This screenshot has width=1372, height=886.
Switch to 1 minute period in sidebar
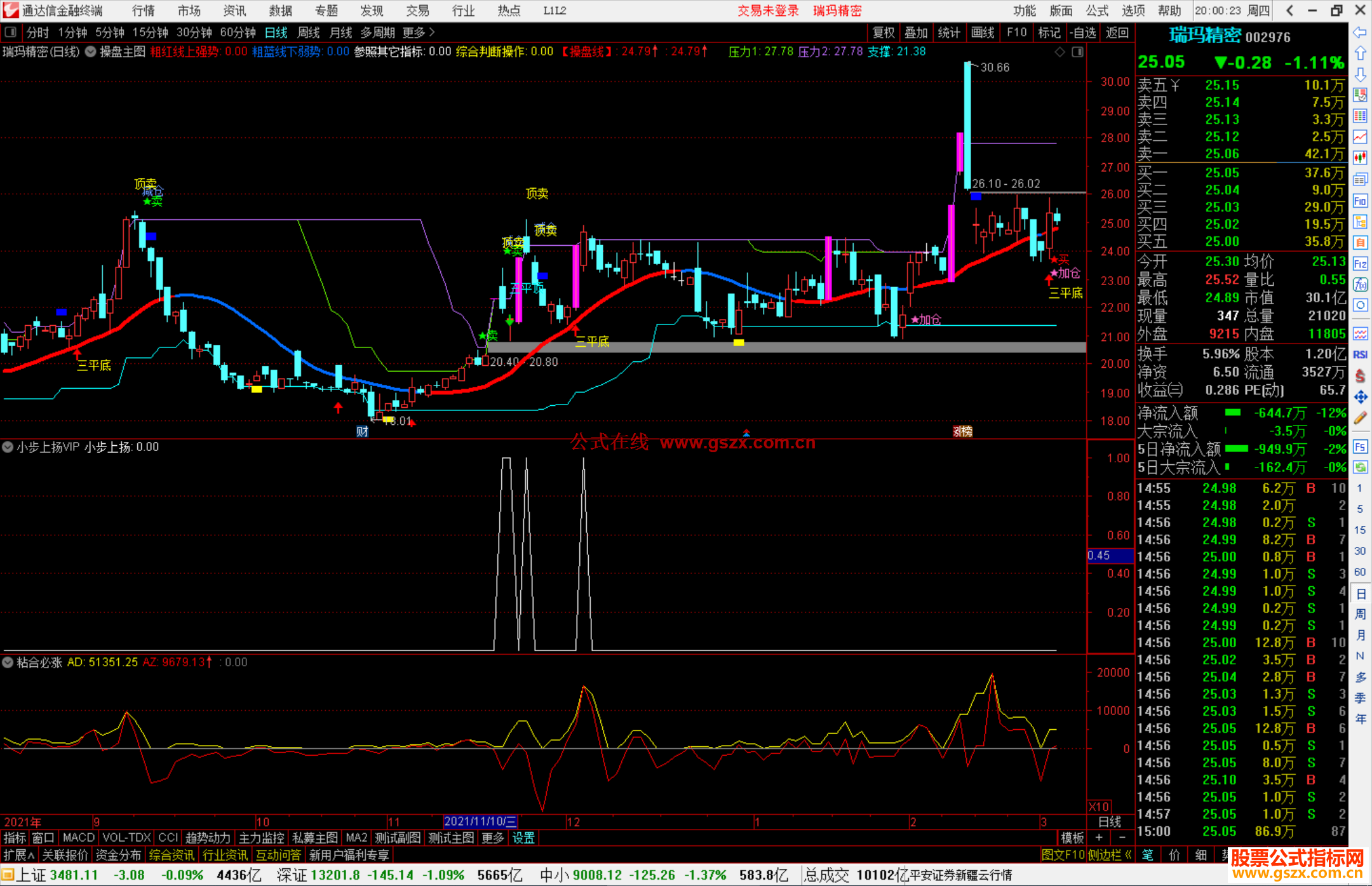[1359, 488]
